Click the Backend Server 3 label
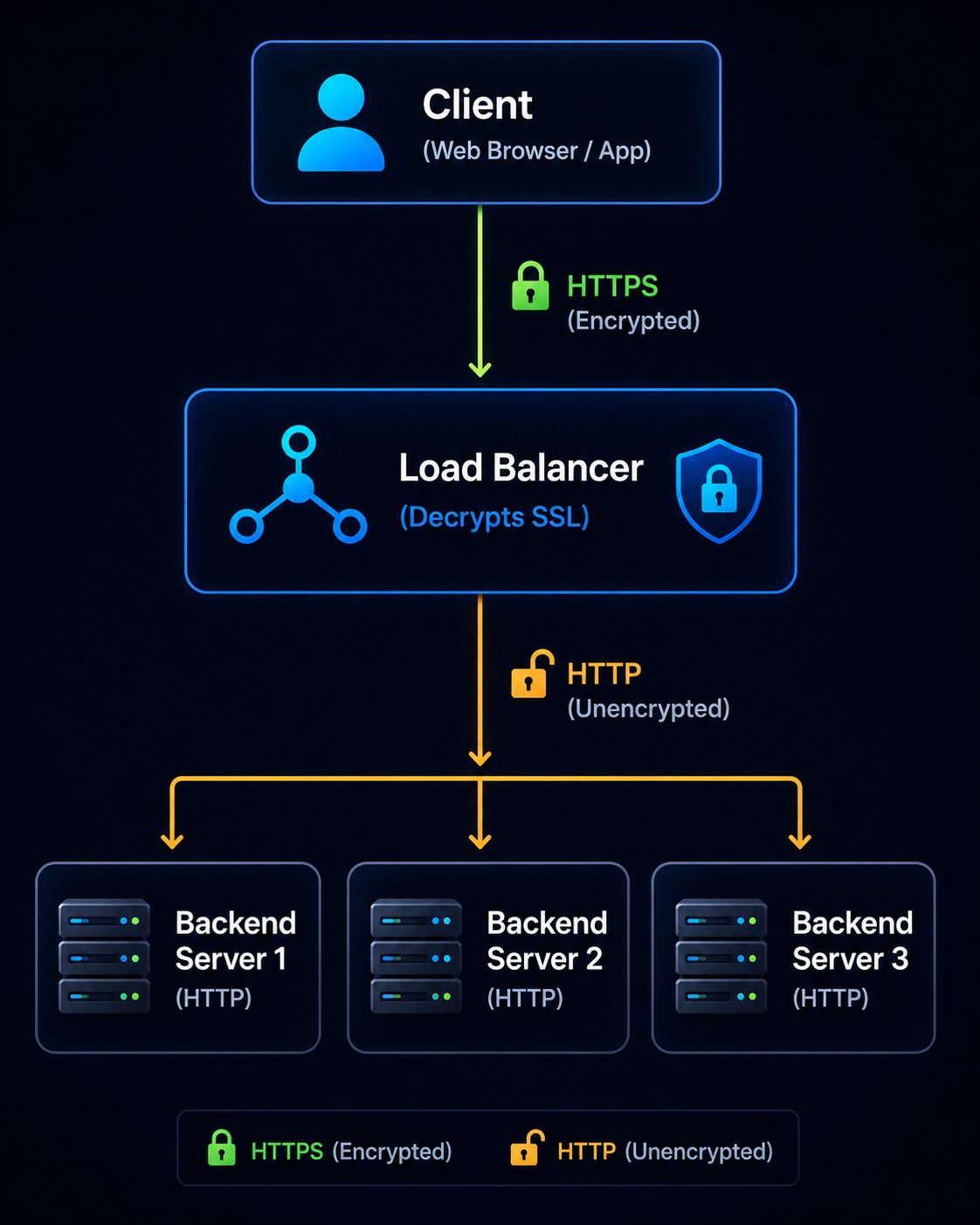This screenshot has width=980, height=1225. click(852, 941)
